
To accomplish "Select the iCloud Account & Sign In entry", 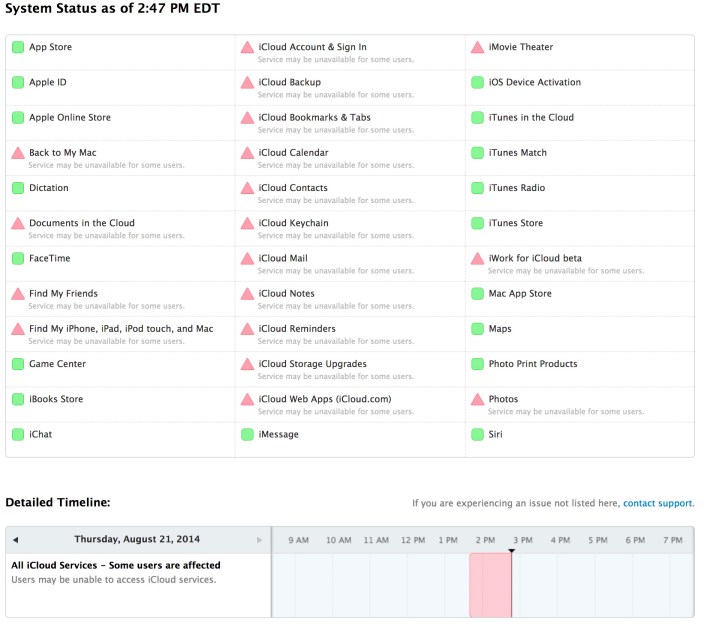I will [x=312, y=47].
